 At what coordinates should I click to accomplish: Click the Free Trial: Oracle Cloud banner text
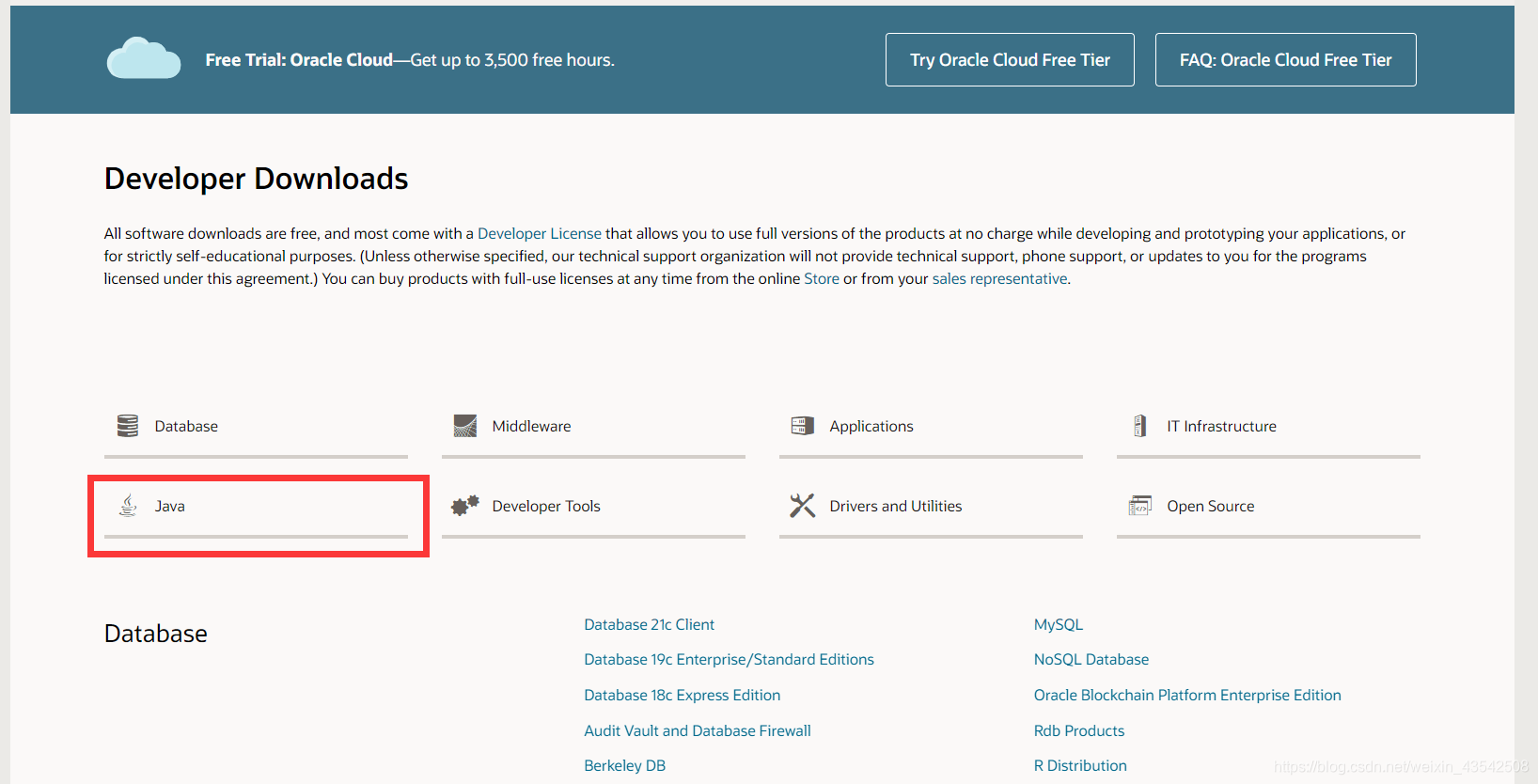[410, 60]
